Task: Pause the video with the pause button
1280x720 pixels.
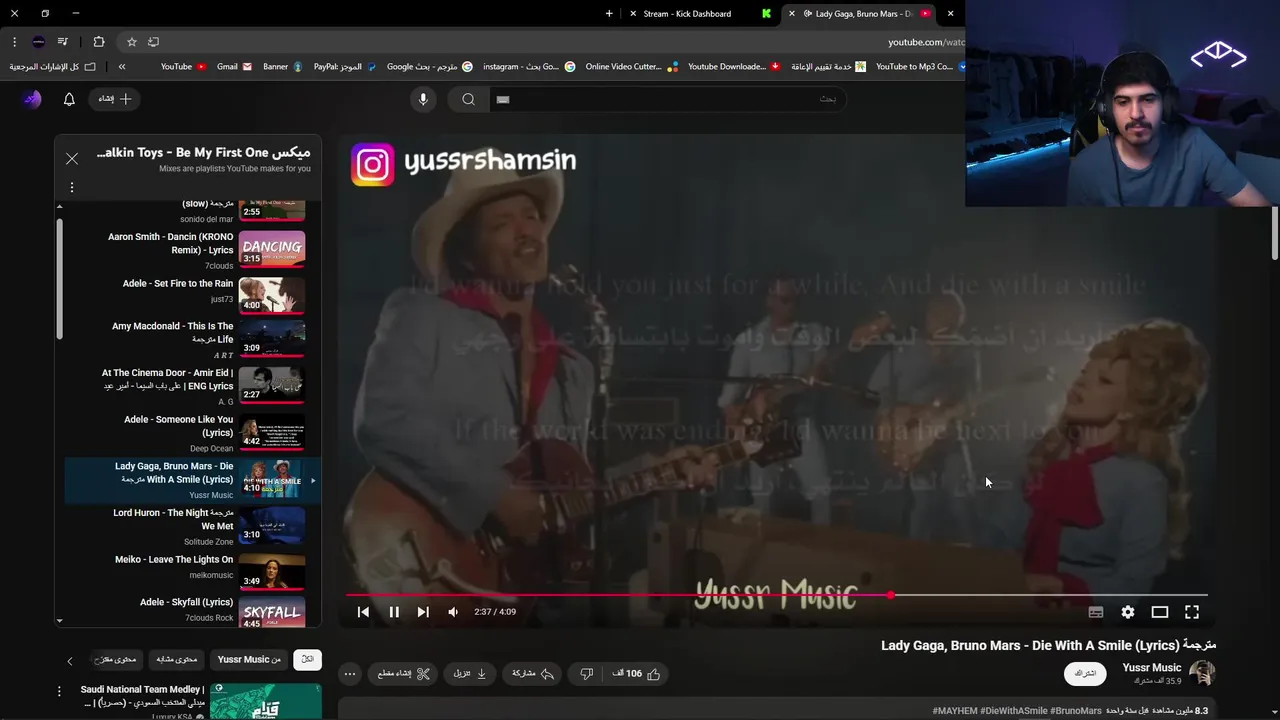Action: tap(394, 612)
